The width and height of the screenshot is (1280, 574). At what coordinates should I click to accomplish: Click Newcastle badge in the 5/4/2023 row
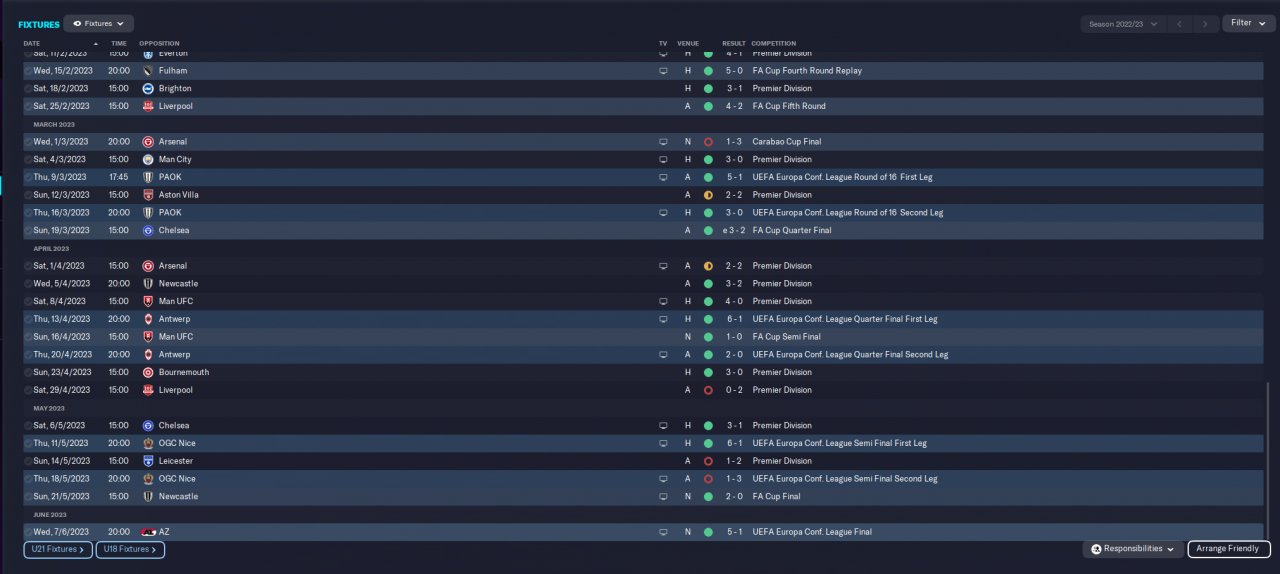(x=148, y=284)
